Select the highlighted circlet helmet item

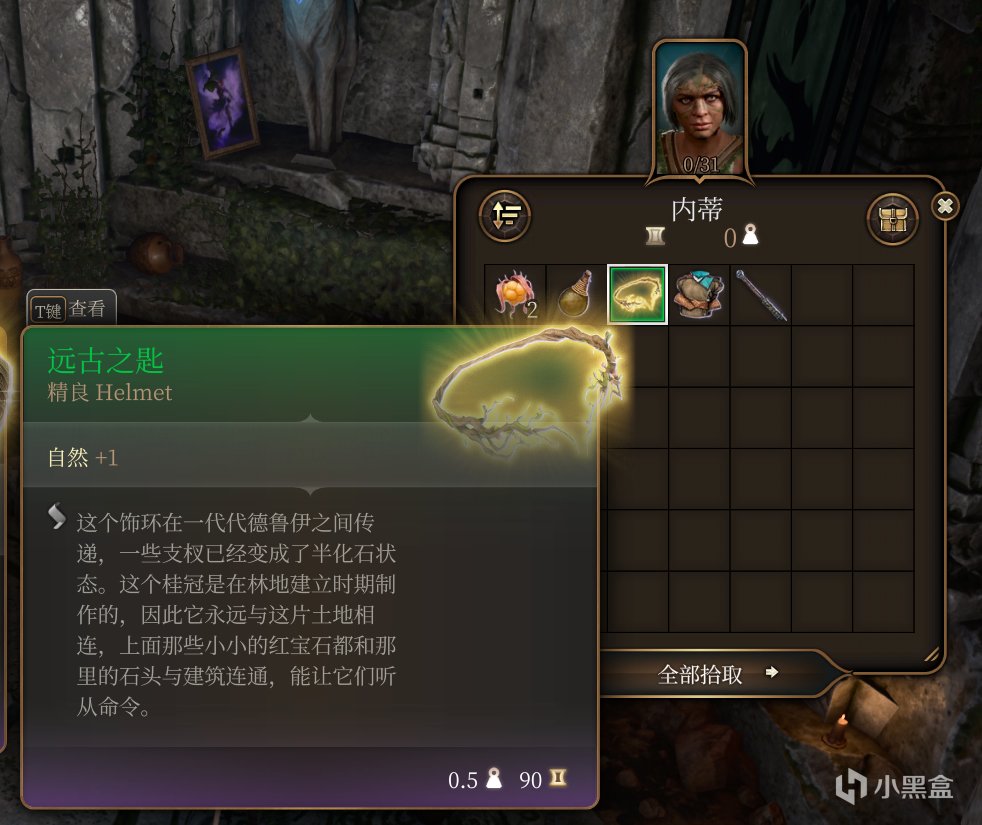click(x=638, y=294)
